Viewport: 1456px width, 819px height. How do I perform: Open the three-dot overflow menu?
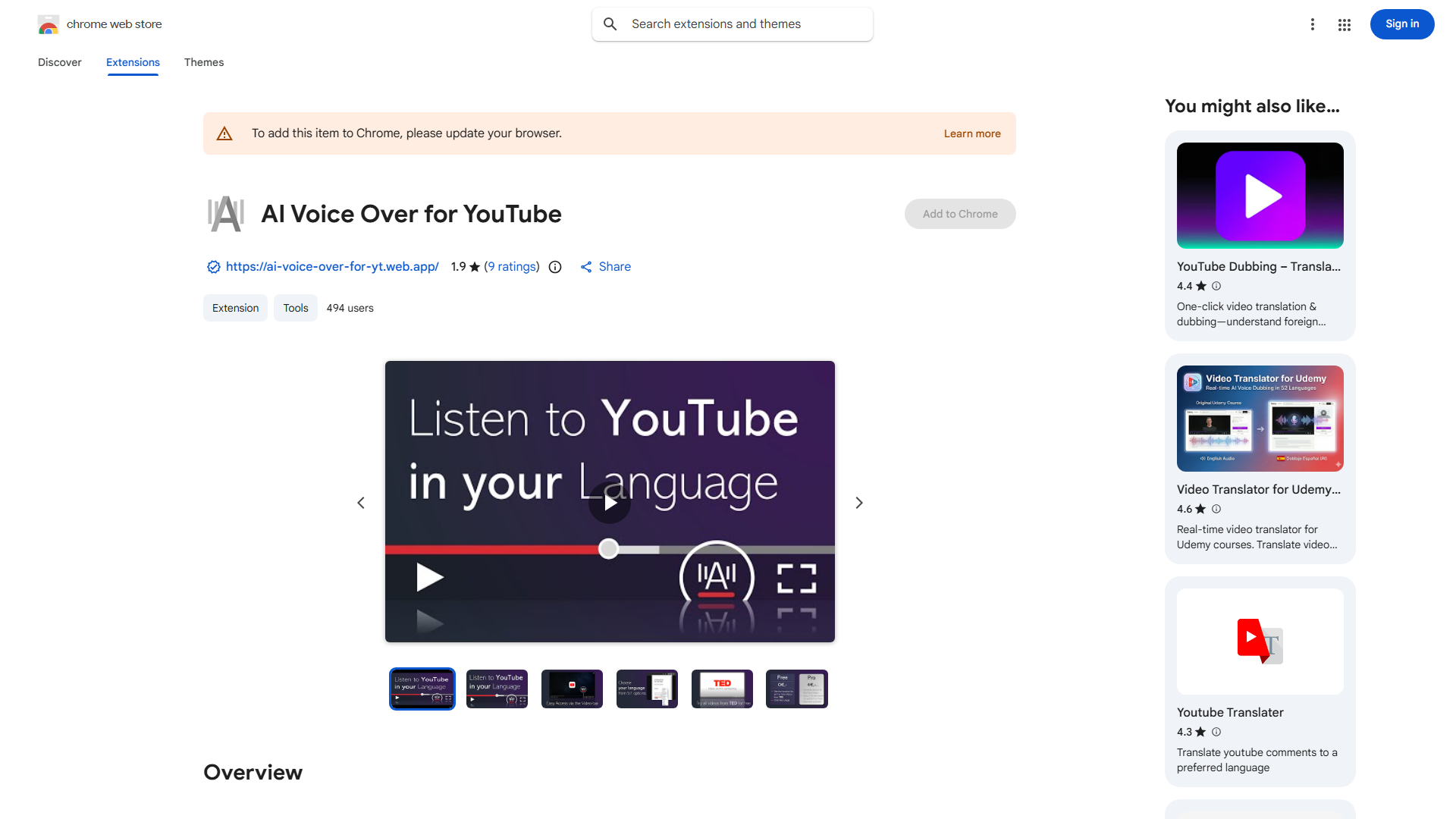pos(1313,24)
